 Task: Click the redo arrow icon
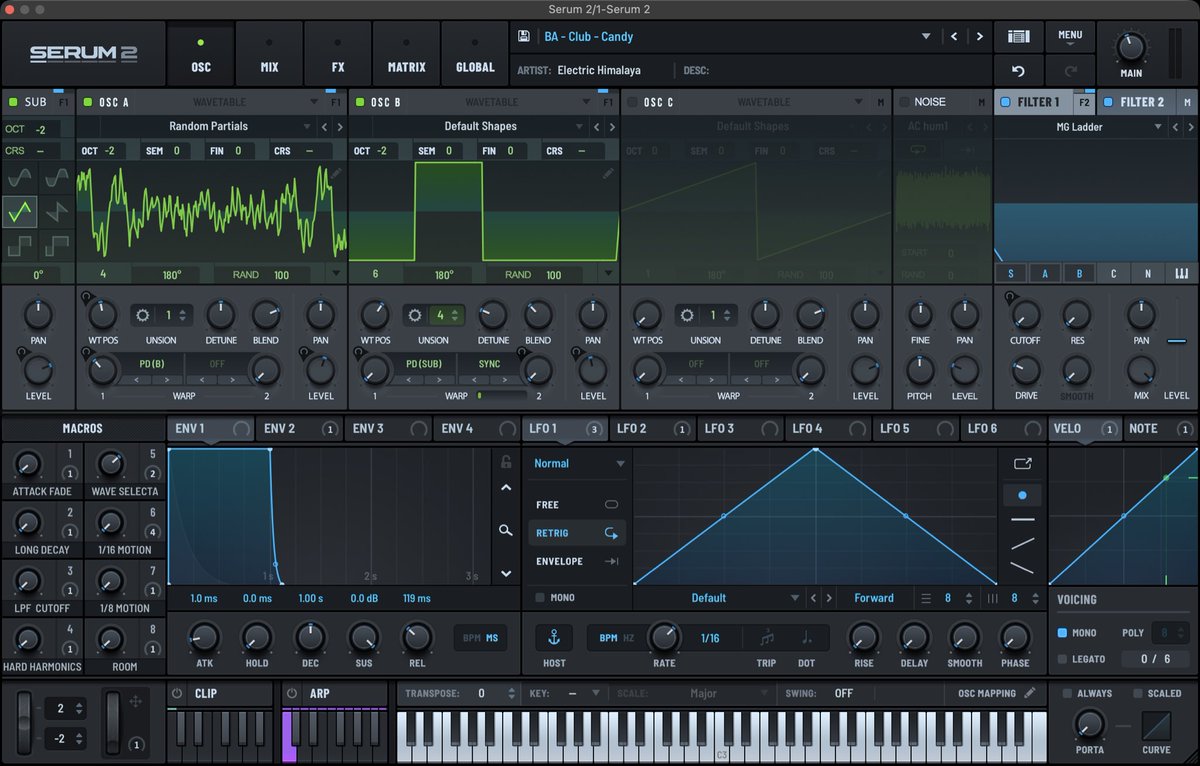pos(1070,71)
